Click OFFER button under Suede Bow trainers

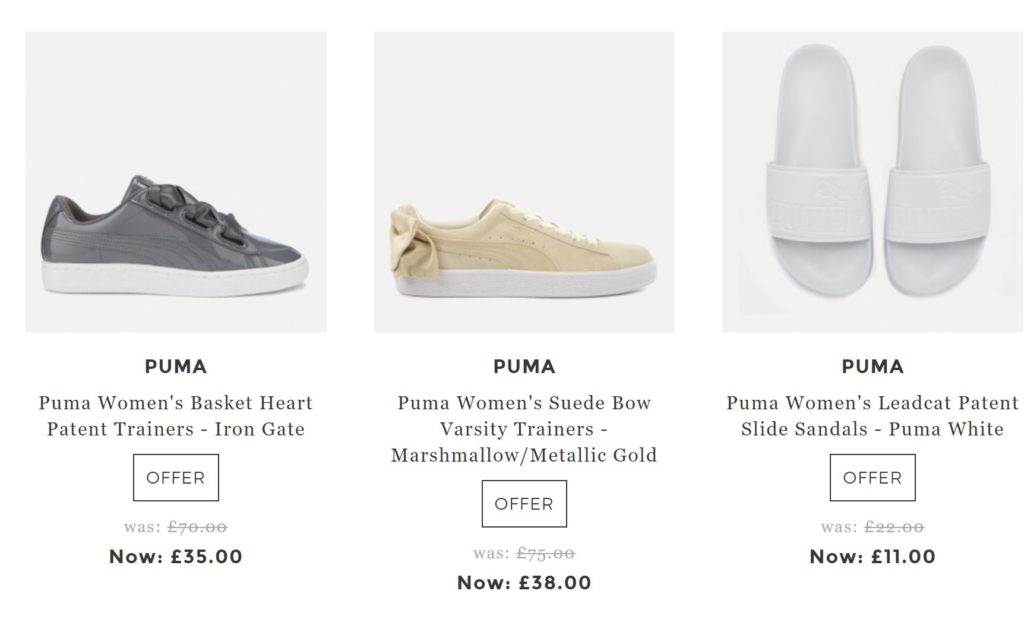[x=524, y=504]
